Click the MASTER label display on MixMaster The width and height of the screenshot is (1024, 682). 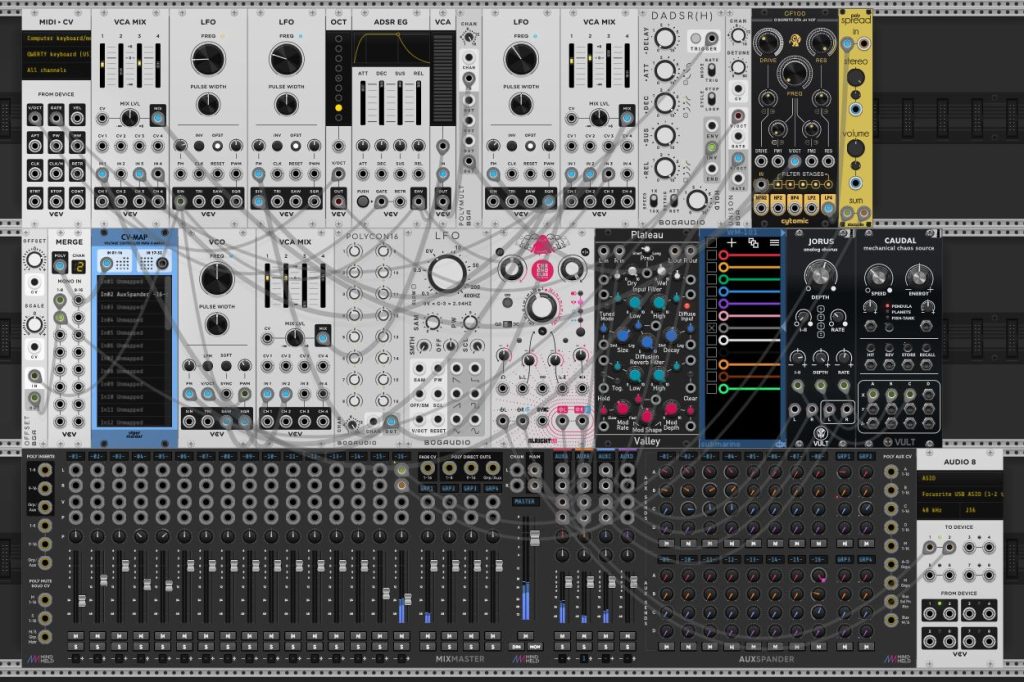click(x=526, y=502)
